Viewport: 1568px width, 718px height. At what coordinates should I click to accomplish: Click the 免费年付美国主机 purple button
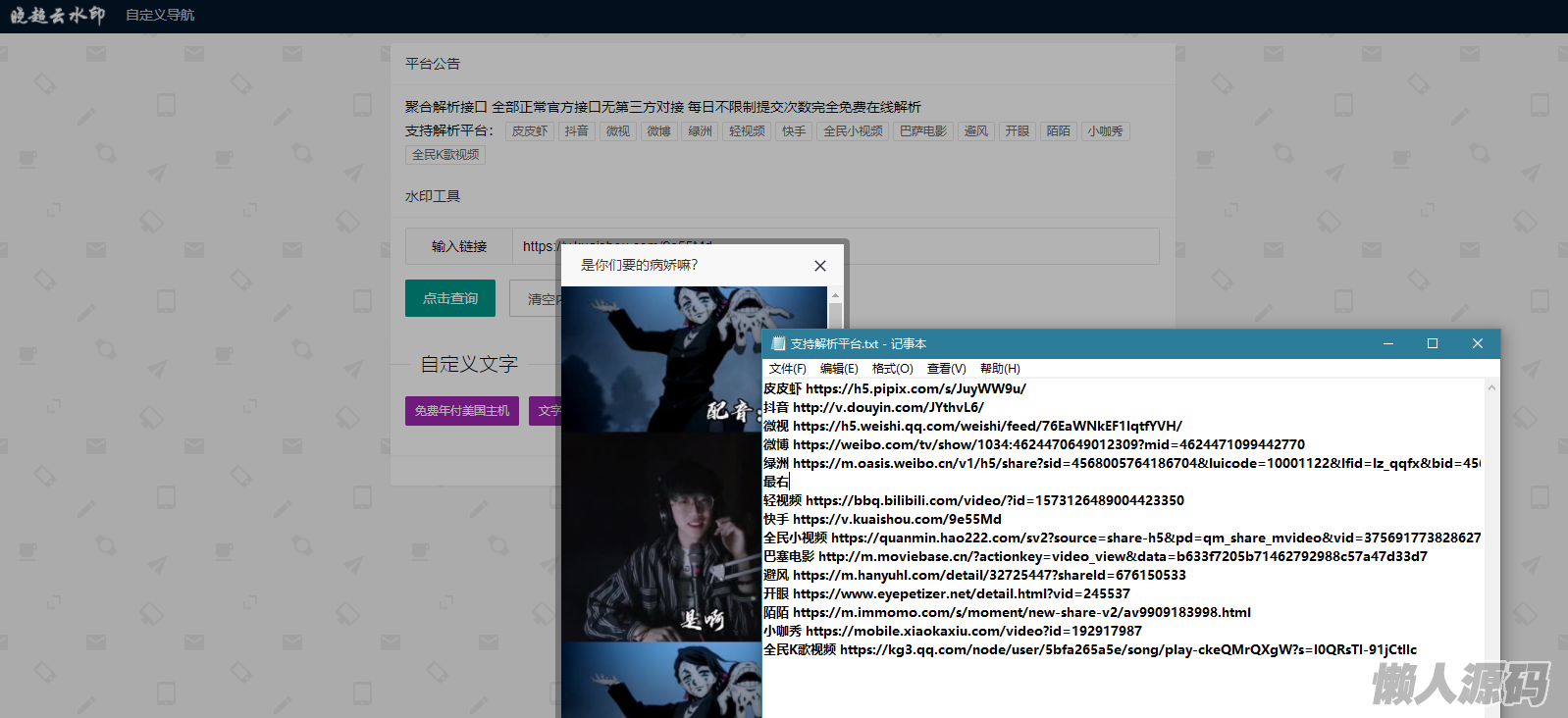(461, 411)
